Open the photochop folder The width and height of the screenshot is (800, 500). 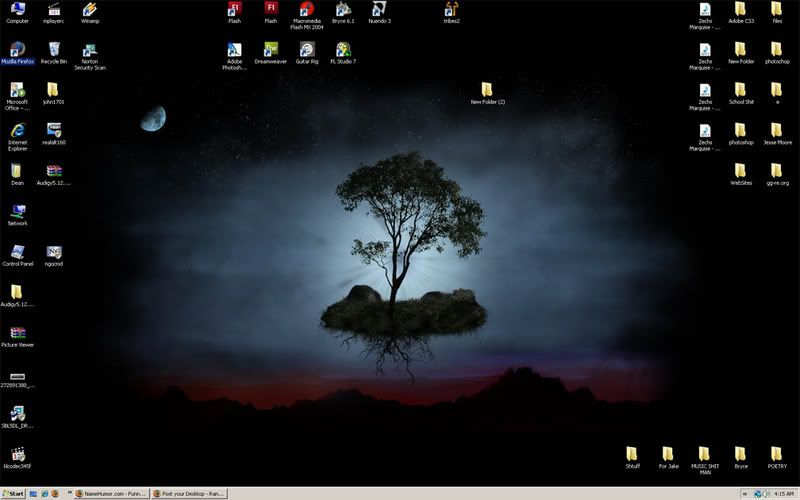click(777, 53)
